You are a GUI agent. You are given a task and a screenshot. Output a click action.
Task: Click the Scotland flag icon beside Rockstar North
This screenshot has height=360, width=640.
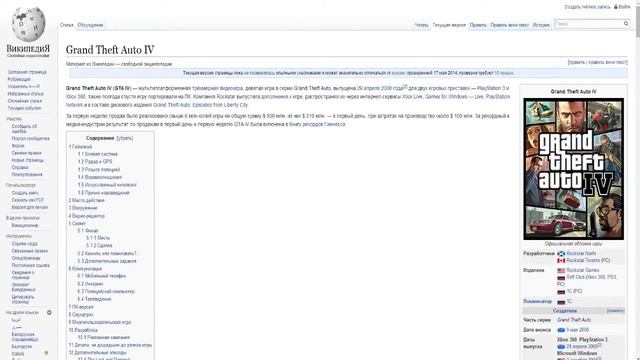[x=561, y=253]
